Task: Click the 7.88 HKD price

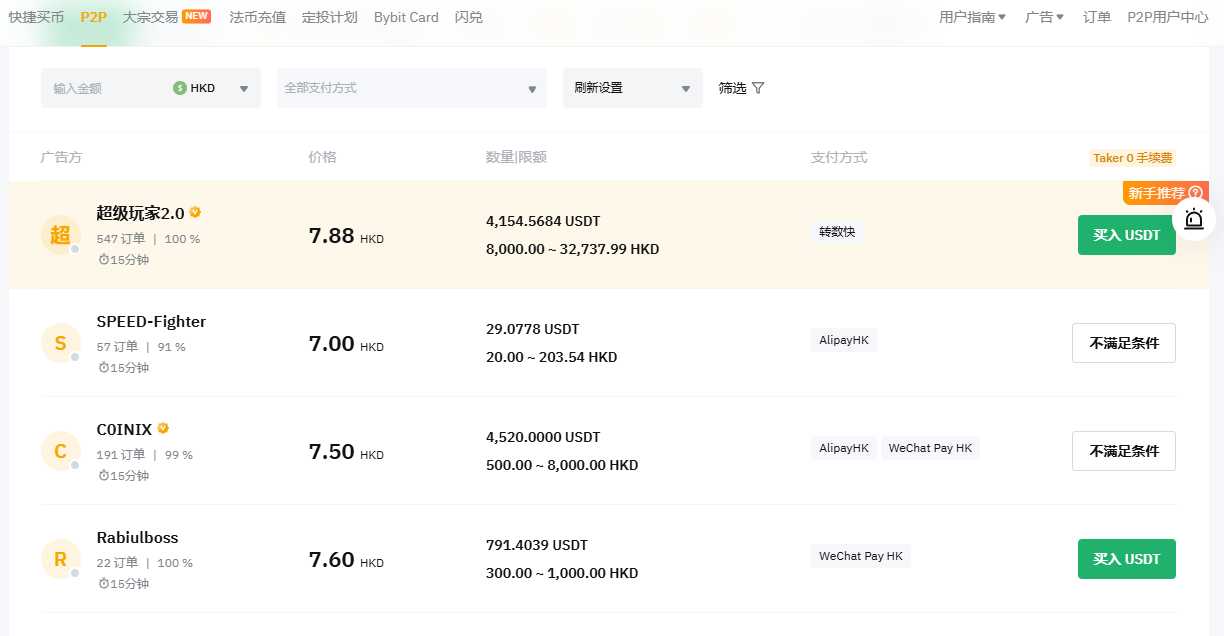Action: [x=346, y=236]
